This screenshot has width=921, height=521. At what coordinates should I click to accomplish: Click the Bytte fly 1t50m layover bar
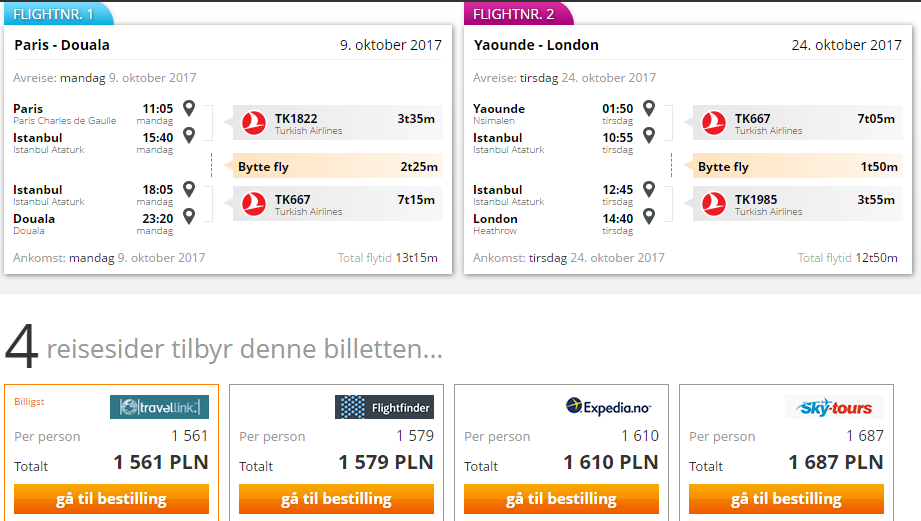tap(798, 167)
